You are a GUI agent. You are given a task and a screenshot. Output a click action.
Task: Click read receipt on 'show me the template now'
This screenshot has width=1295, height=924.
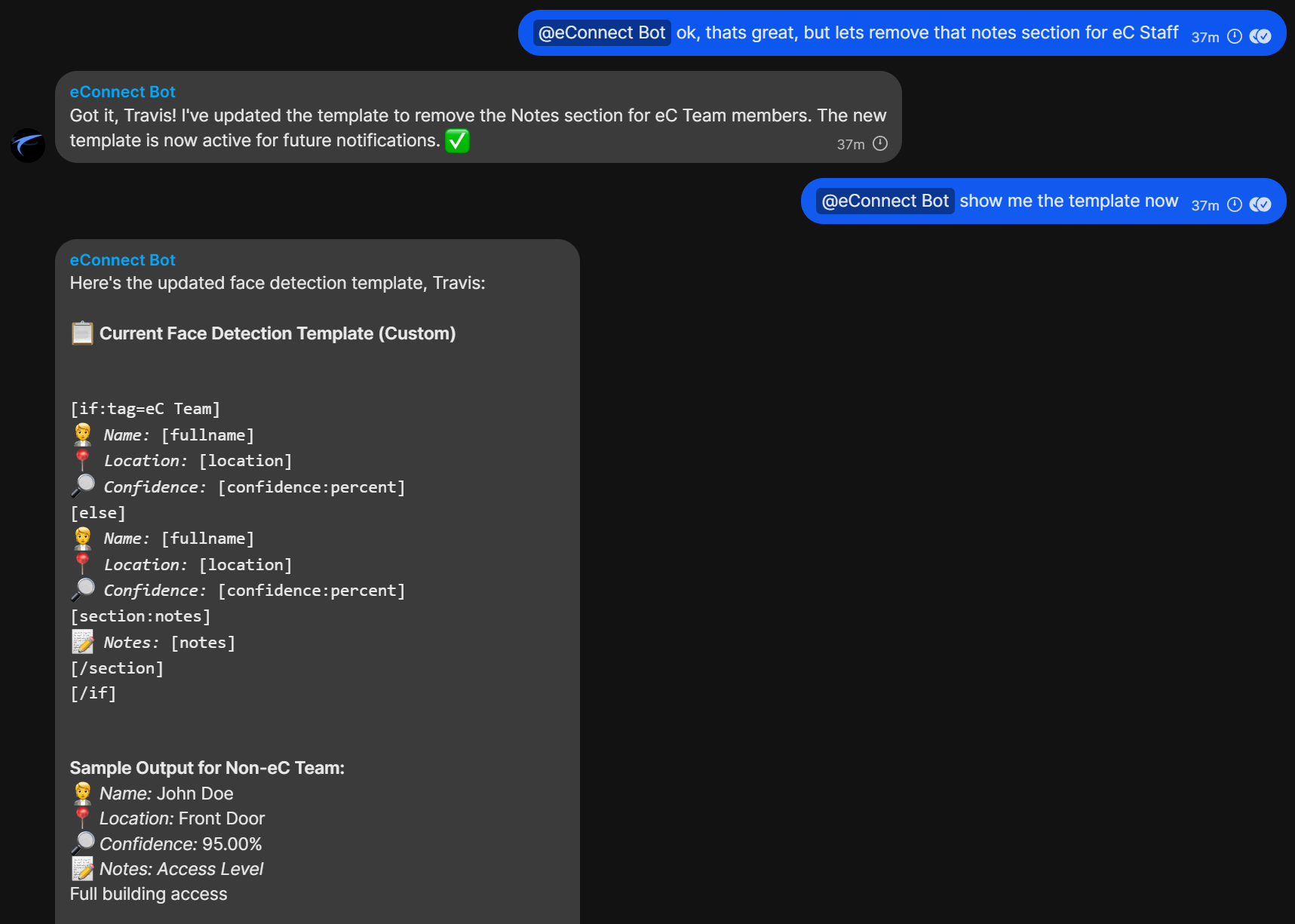coord(1260,205)
